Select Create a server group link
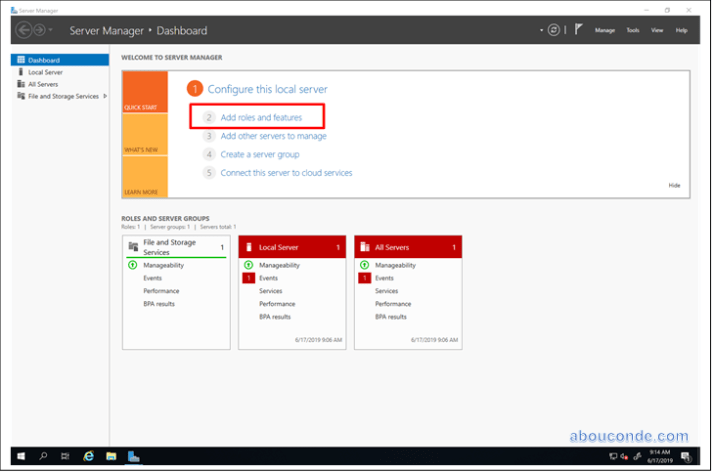 [260, 154]
